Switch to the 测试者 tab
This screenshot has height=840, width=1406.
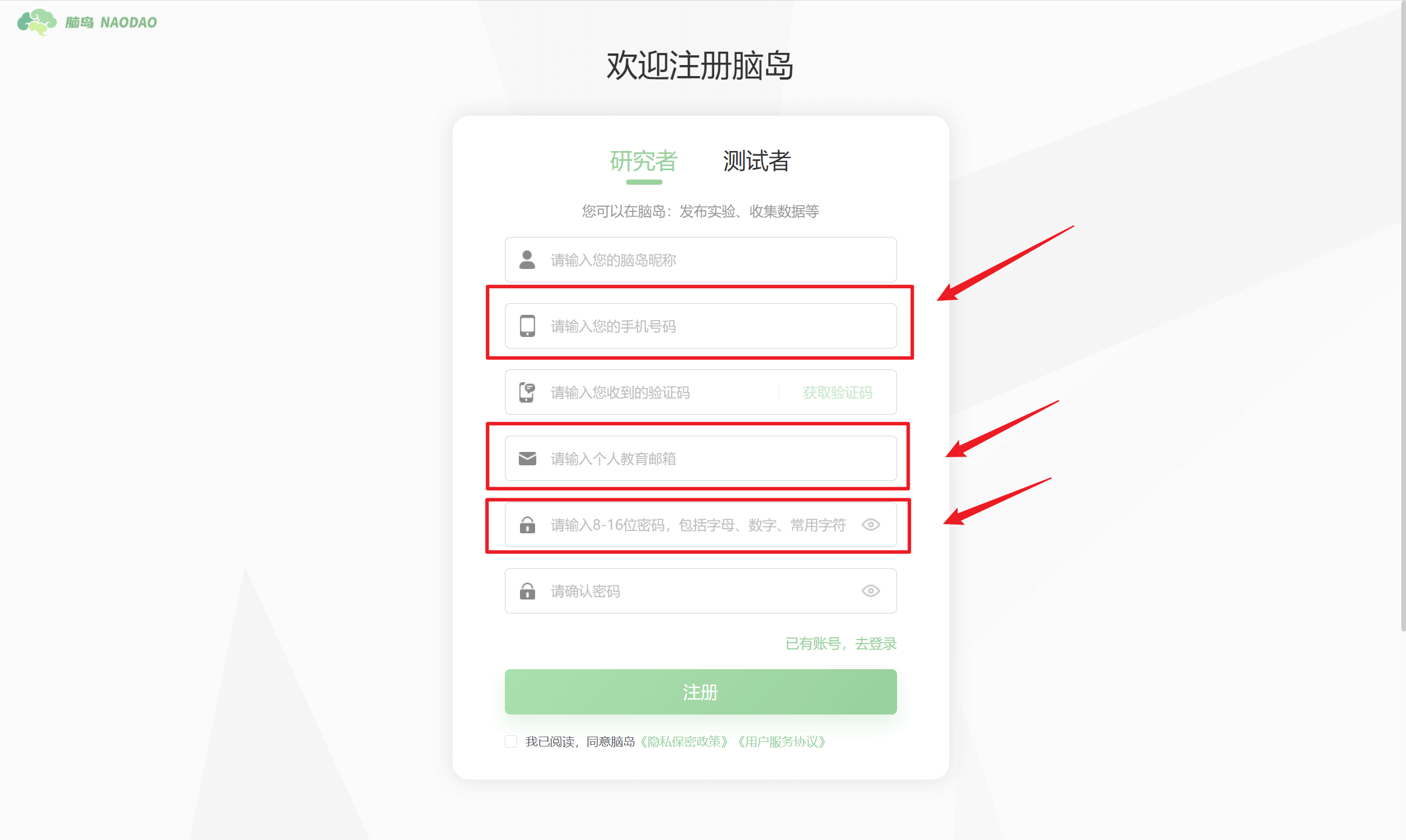coord(756,161)
